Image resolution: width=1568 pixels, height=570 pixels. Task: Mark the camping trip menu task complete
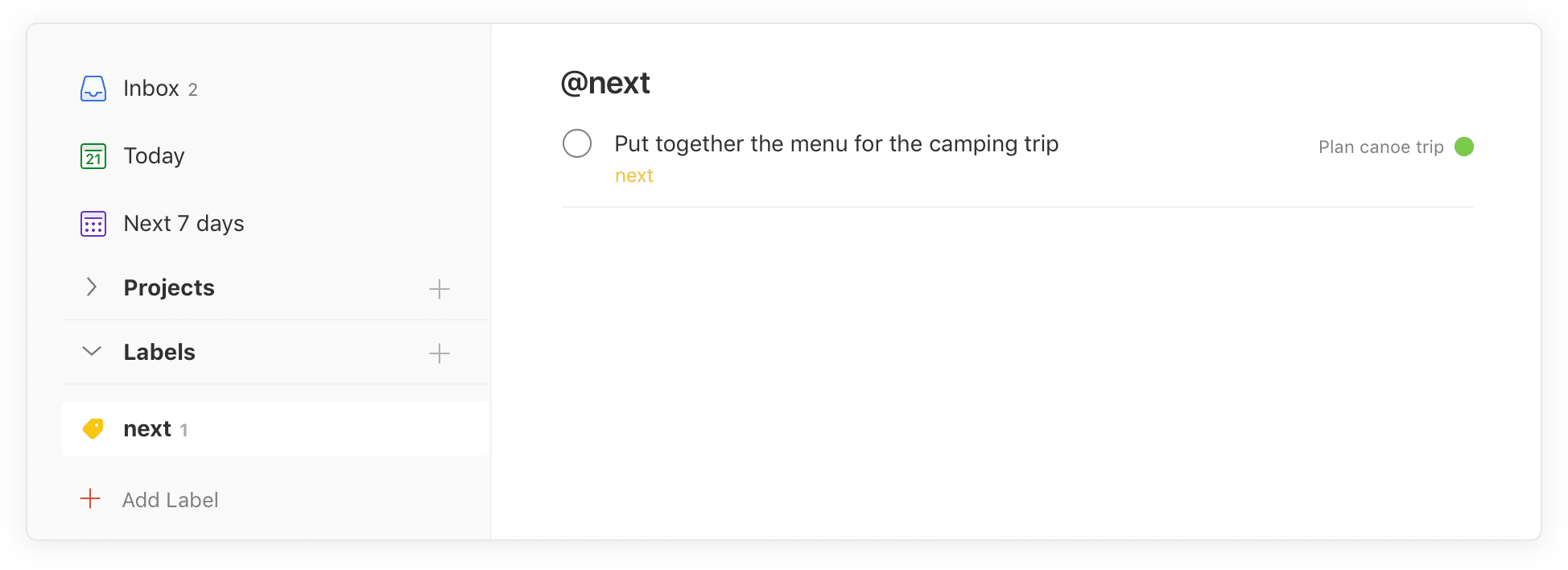pos(577,144)
